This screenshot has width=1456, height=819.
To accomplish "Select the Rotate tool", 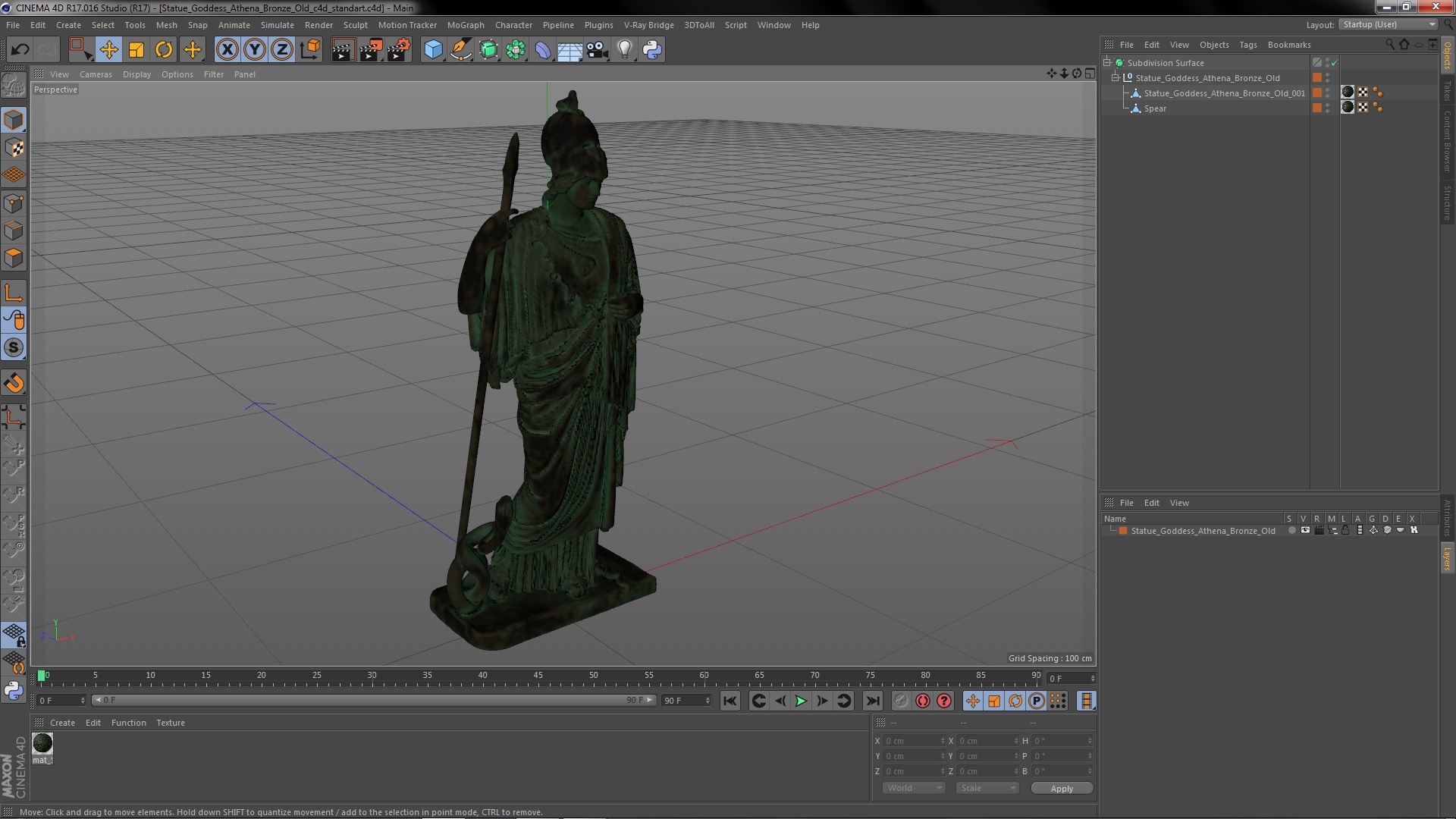I will [x=164, y=50].
